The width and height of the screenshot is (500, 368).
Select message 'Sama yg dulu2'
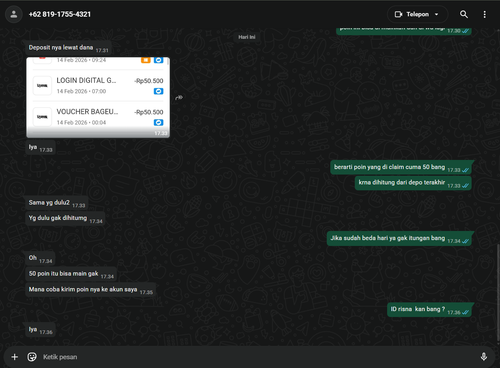click(57, 203)
